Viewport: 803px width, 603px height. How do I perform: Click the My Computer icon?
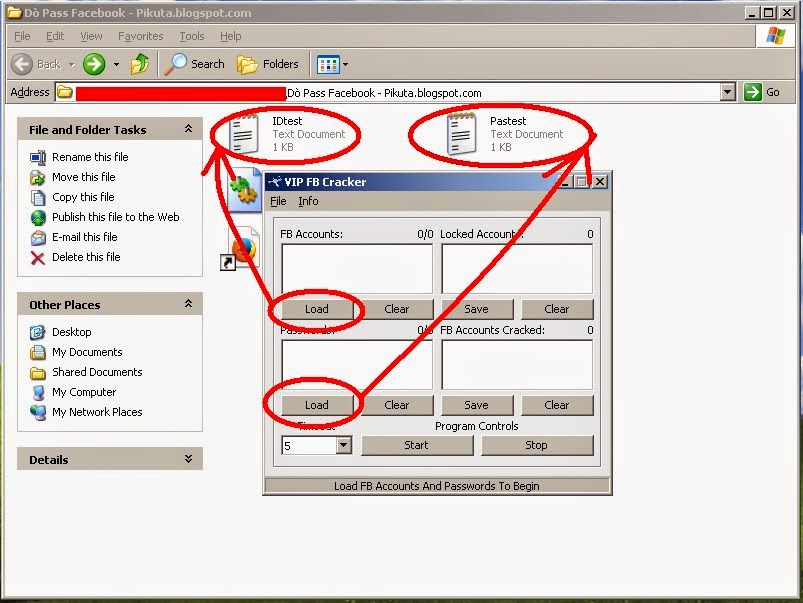click(37, 392)
